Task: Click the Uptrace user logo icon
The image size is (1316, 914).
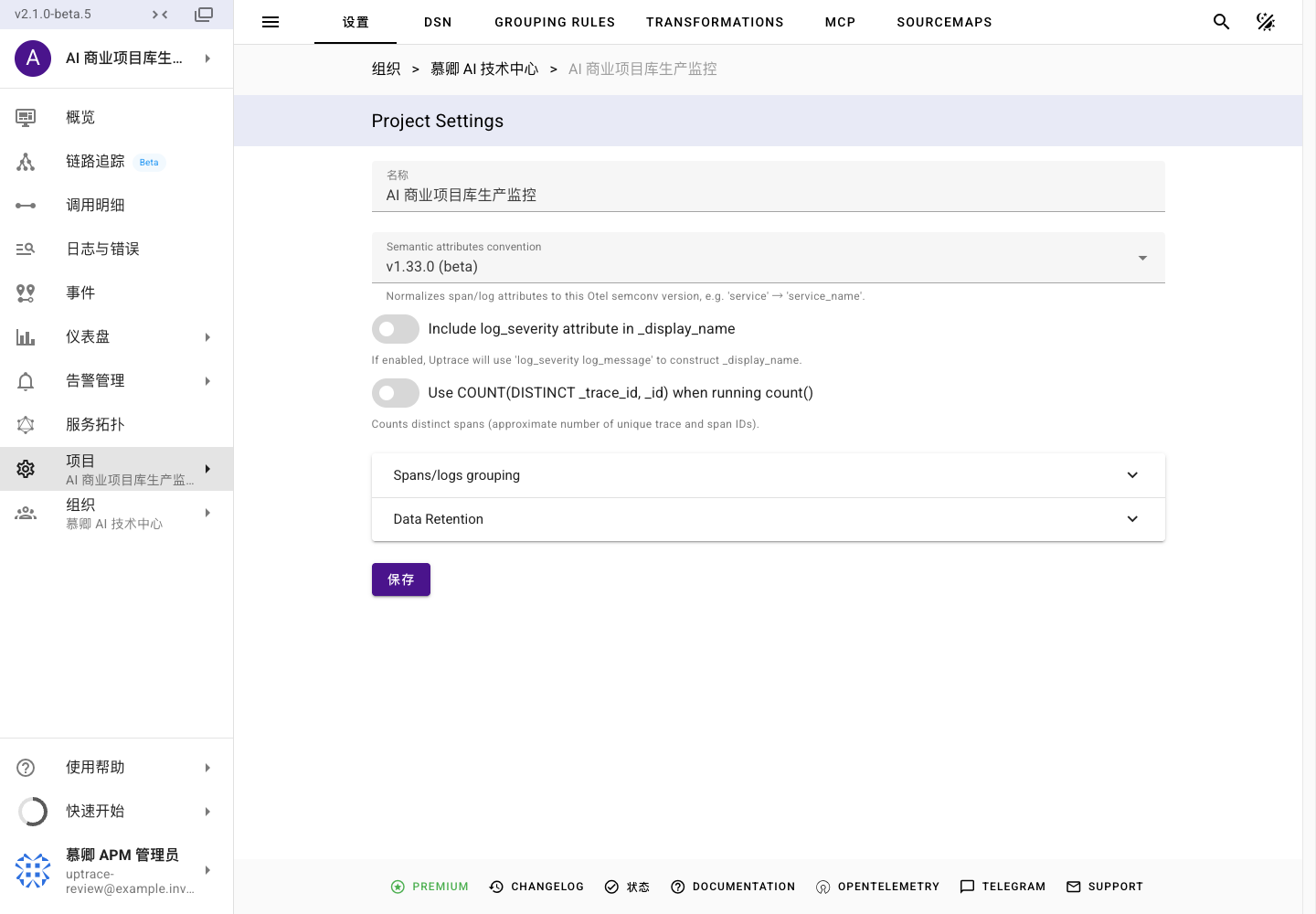Action: point(33,871)
